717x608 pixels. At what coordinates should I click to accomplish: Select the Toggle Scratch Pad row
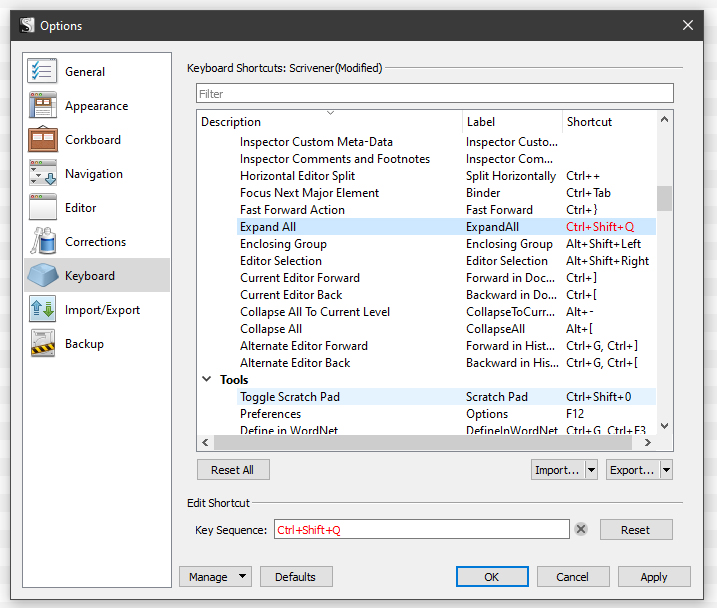(446, 397)
